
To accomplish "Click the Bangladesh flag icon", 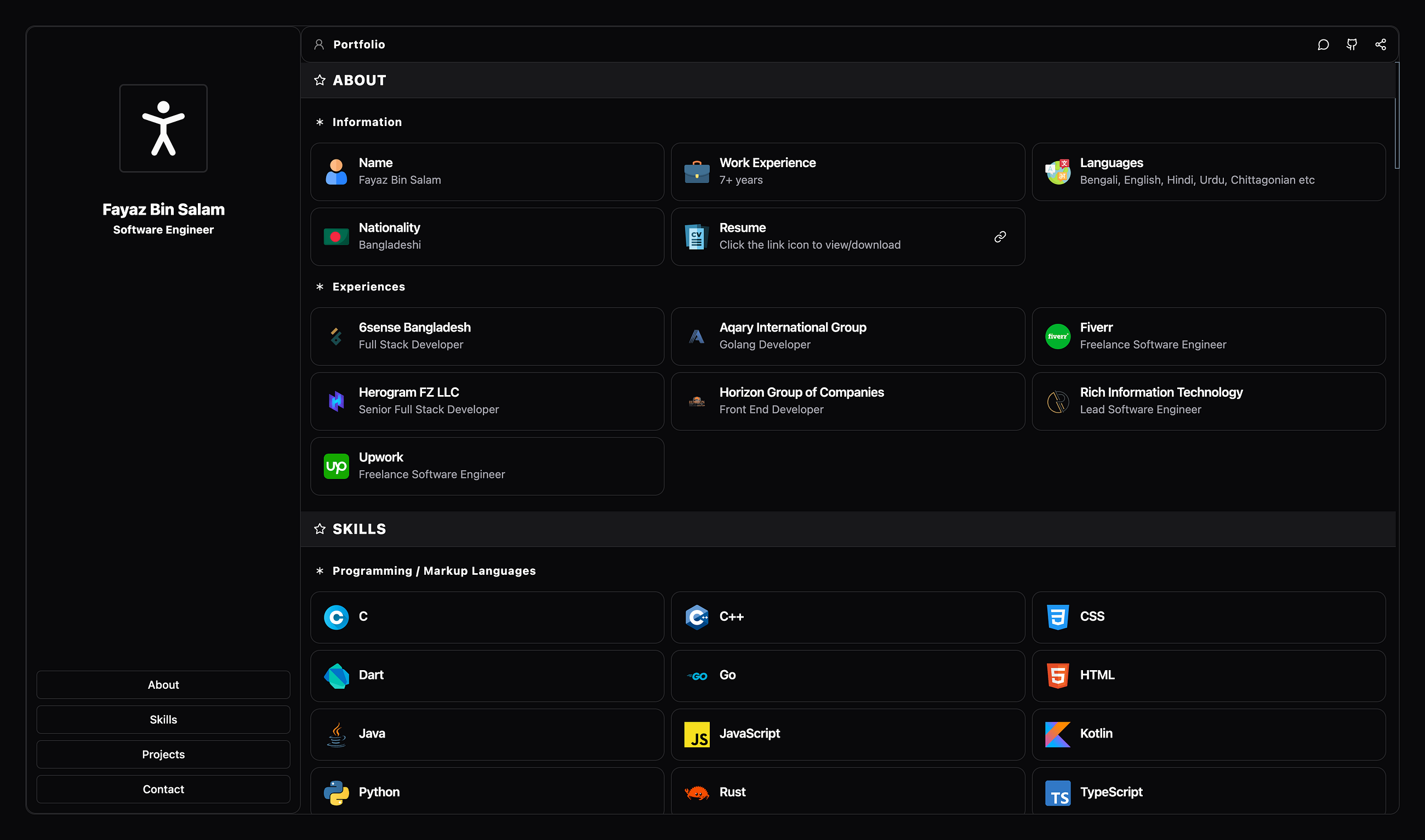I will 337,237.
